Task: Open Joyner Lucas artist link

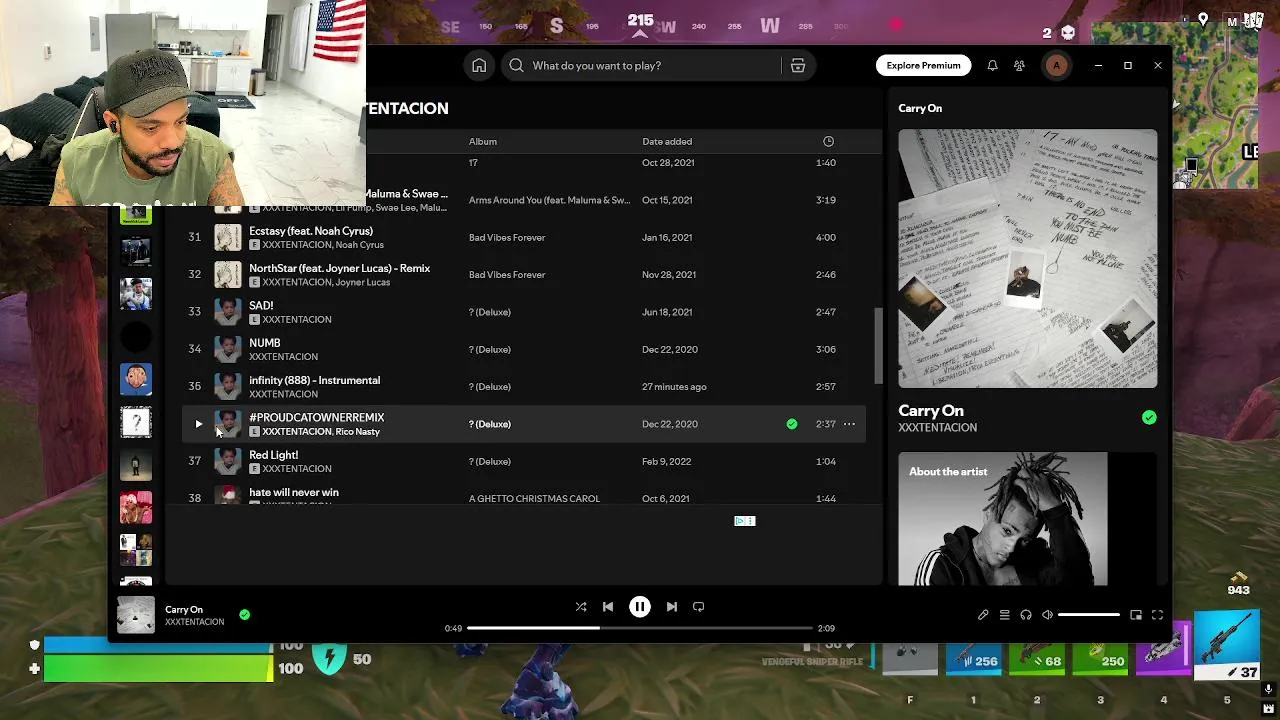Action: [363, 283]
